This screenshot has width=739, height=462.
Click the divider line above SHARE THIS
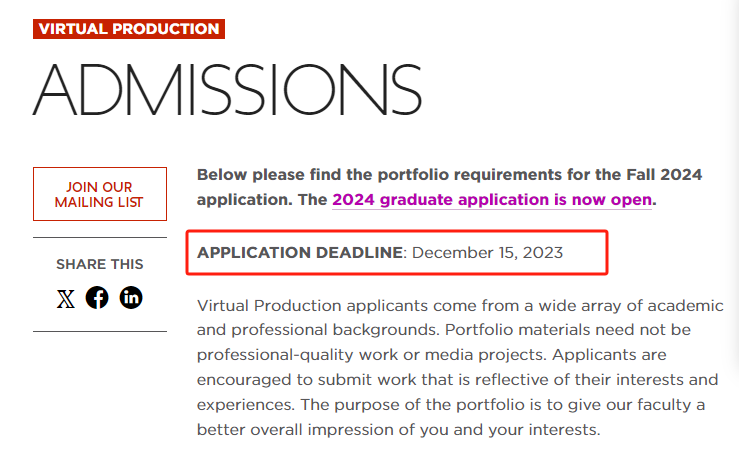[x=100, y=238]
